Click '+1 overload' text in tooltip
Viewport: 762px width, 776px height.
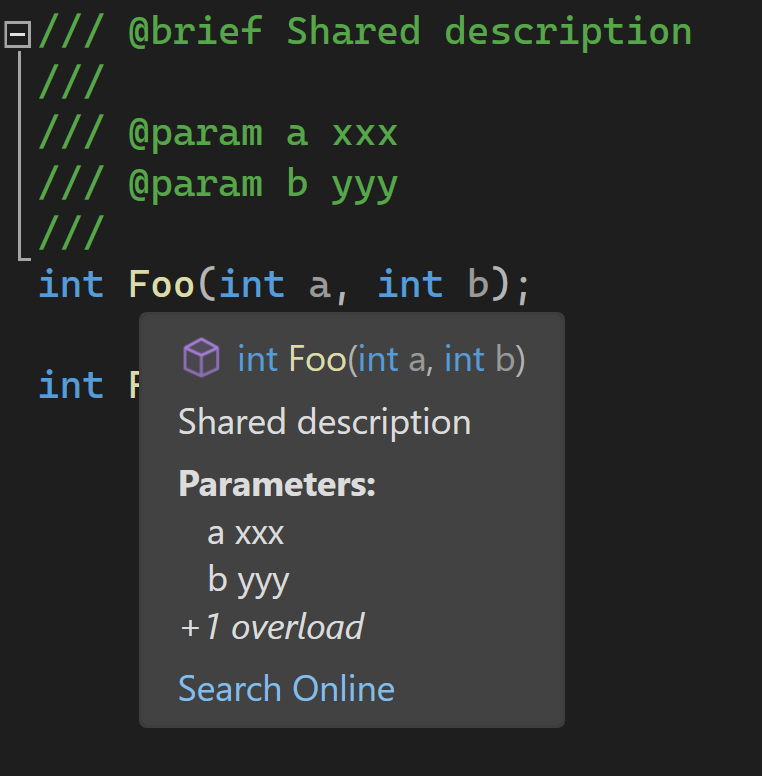(x=272, y=627)
